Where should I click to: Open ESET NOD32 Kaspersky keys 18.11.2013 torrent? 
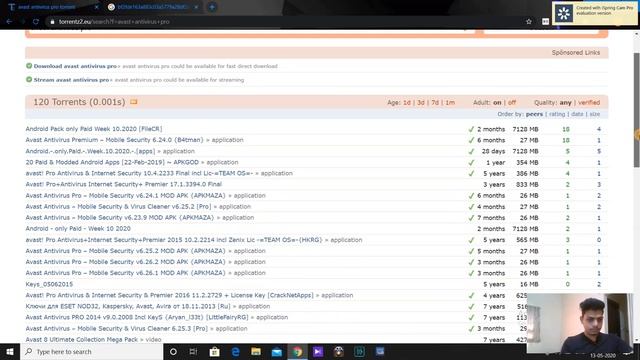128,306
